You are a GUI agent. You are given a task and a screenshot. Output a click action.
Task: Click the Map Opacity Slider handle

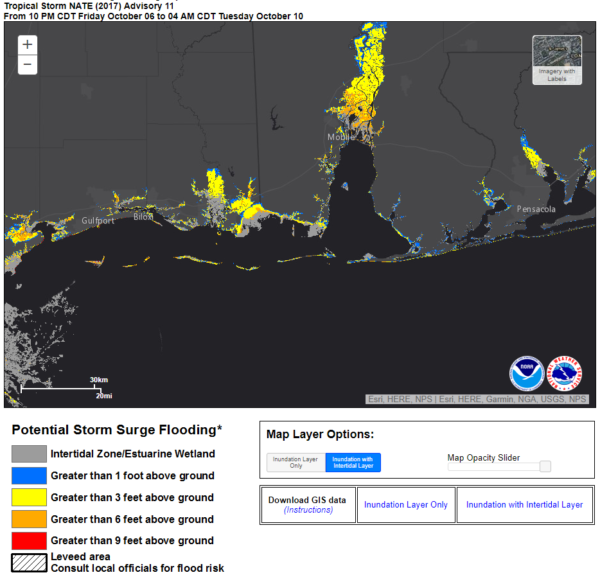[x=545, y=466]
